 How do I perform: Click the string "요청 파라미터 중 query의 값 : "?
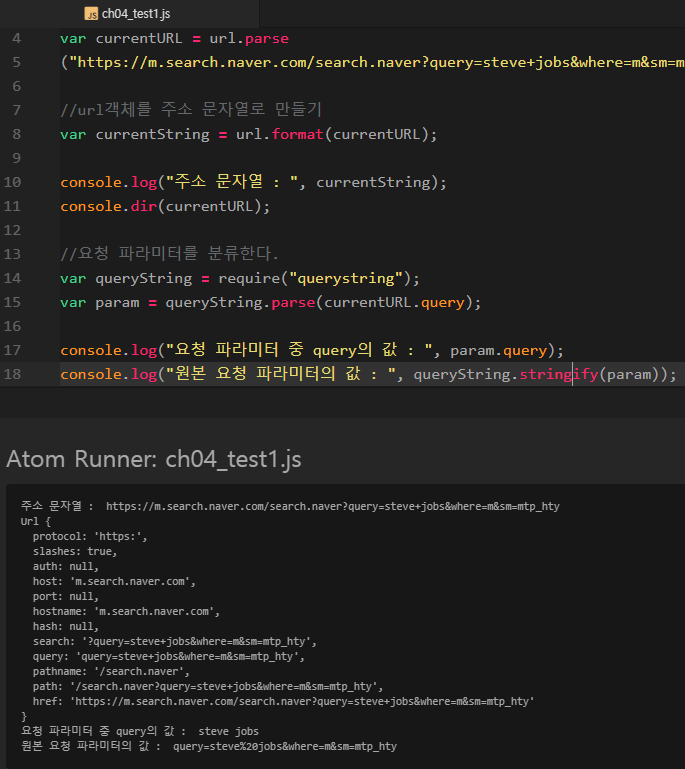[299, 350]
